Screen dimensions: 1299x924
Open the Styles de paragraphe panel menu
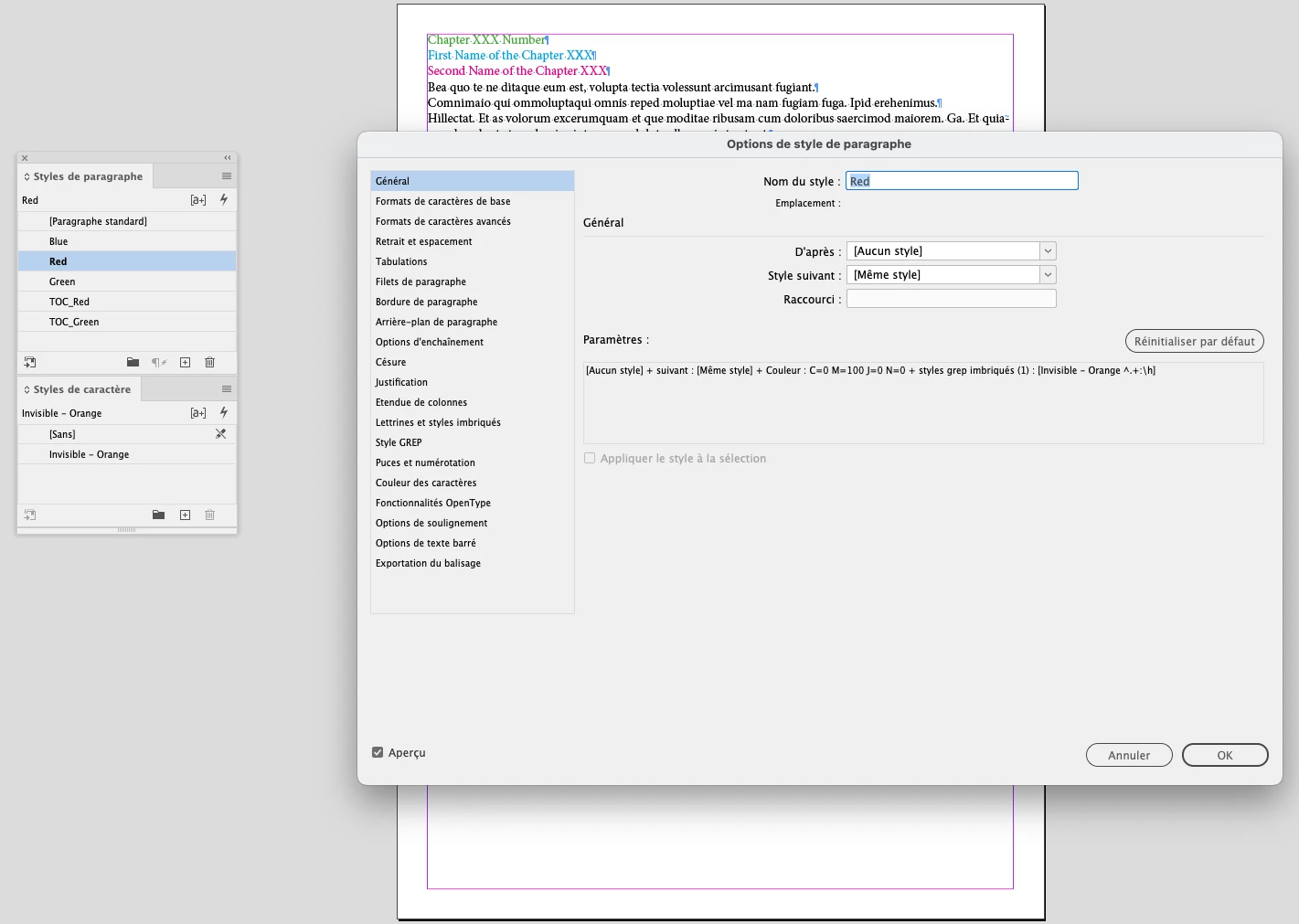(227, 176)
